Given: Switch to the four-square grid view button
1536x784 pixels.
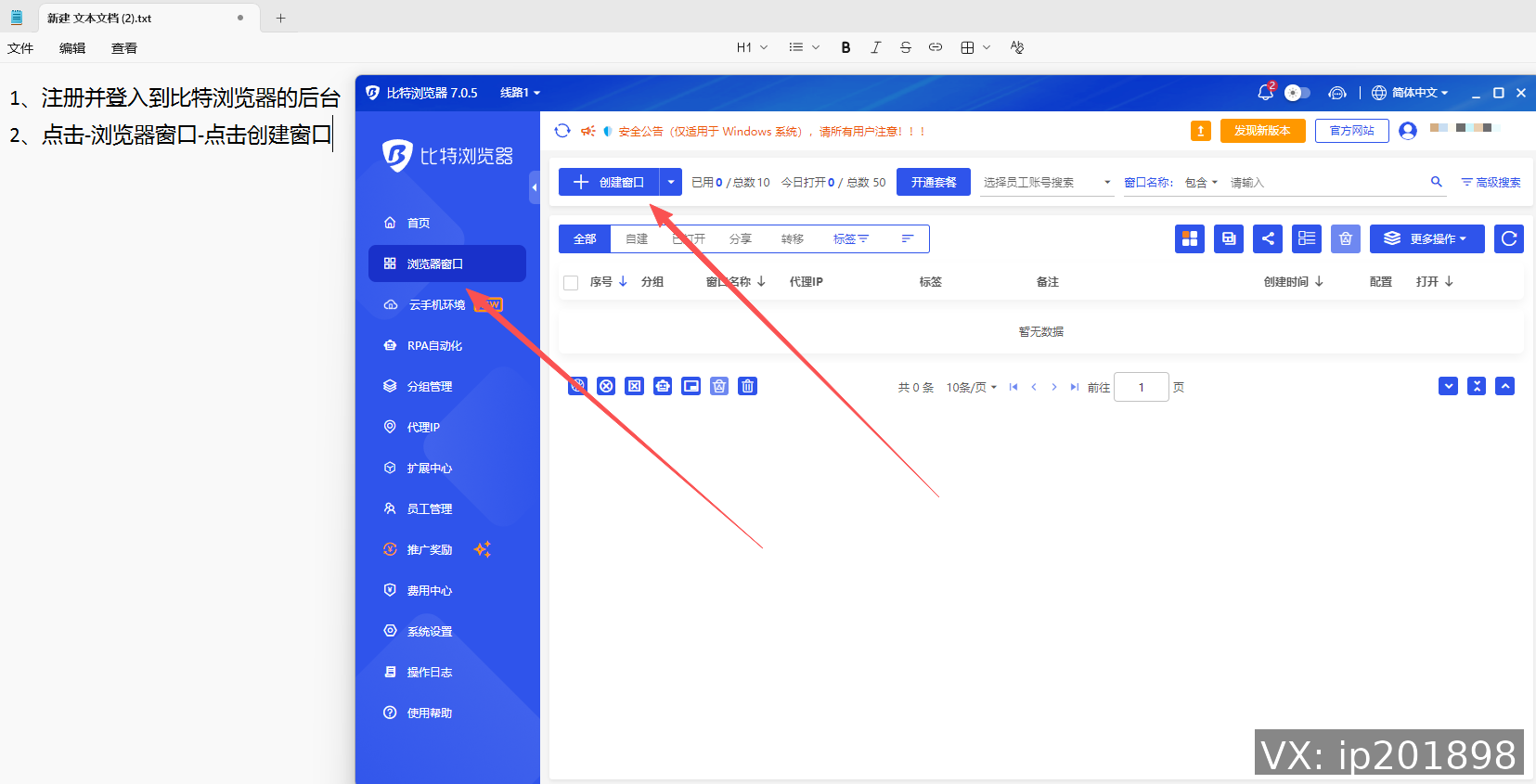Looking at the screenshot, I should coord(1190,238).
